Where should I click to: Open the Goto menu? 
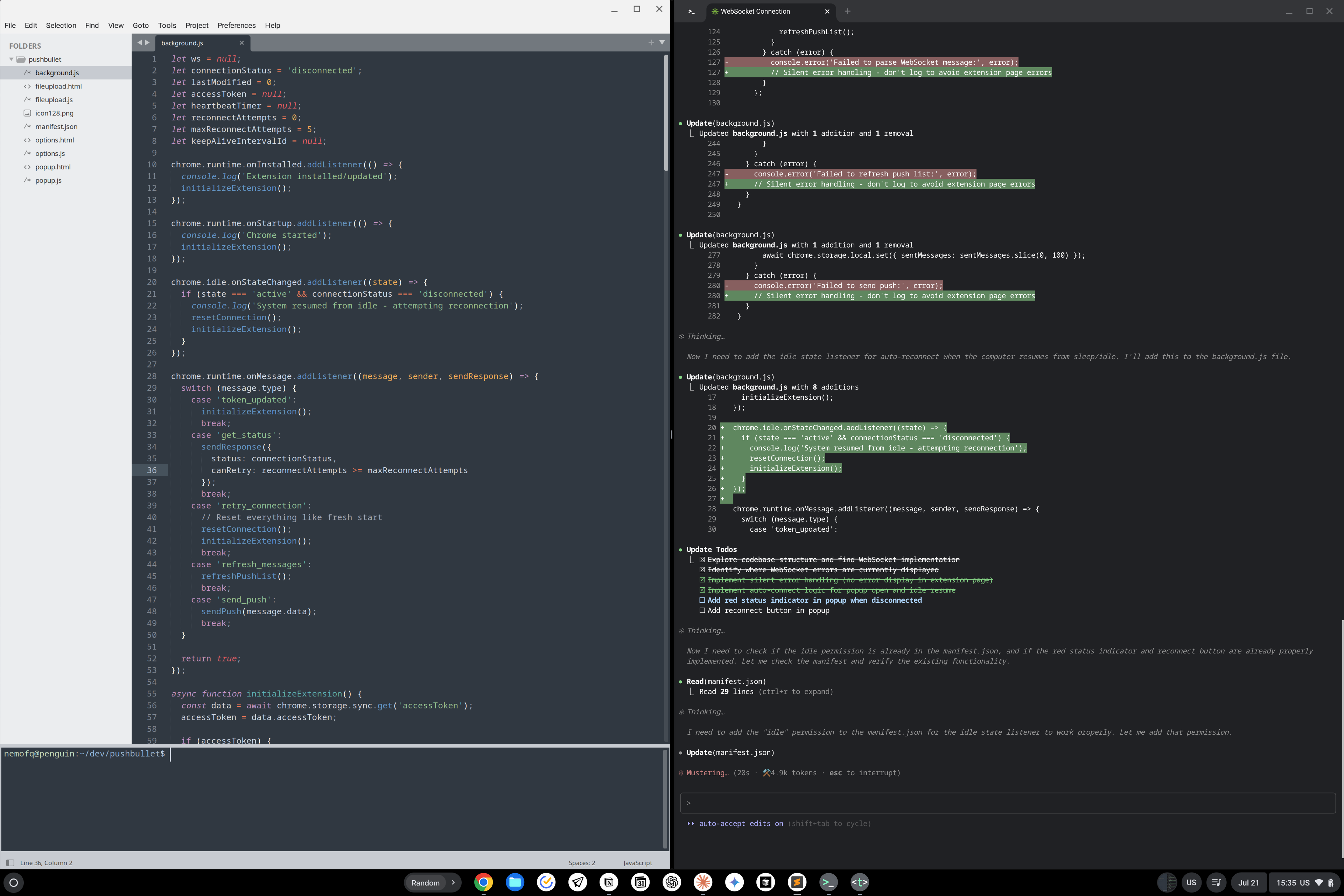[x=141, y=25]
